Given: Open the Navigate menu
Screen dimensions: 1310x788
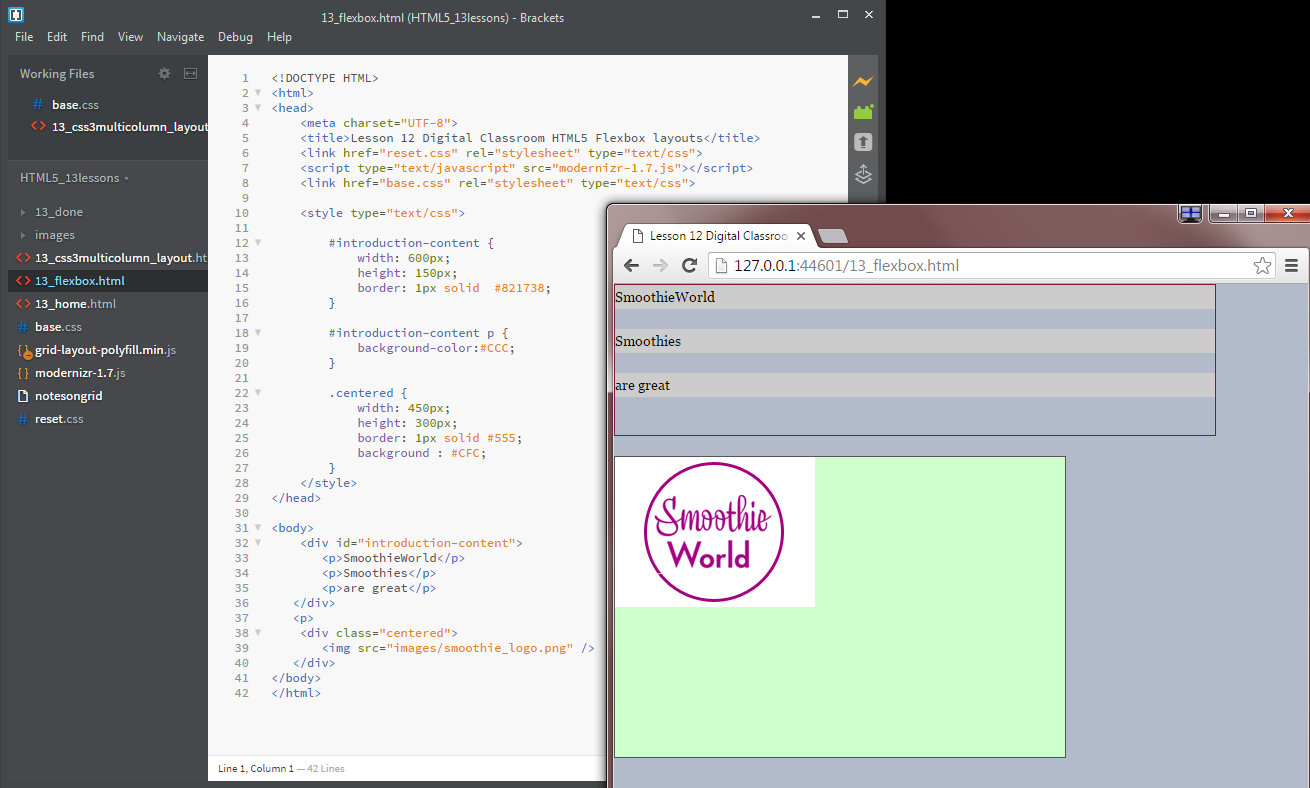Looking at the screenshot, I should coord(180,37).
